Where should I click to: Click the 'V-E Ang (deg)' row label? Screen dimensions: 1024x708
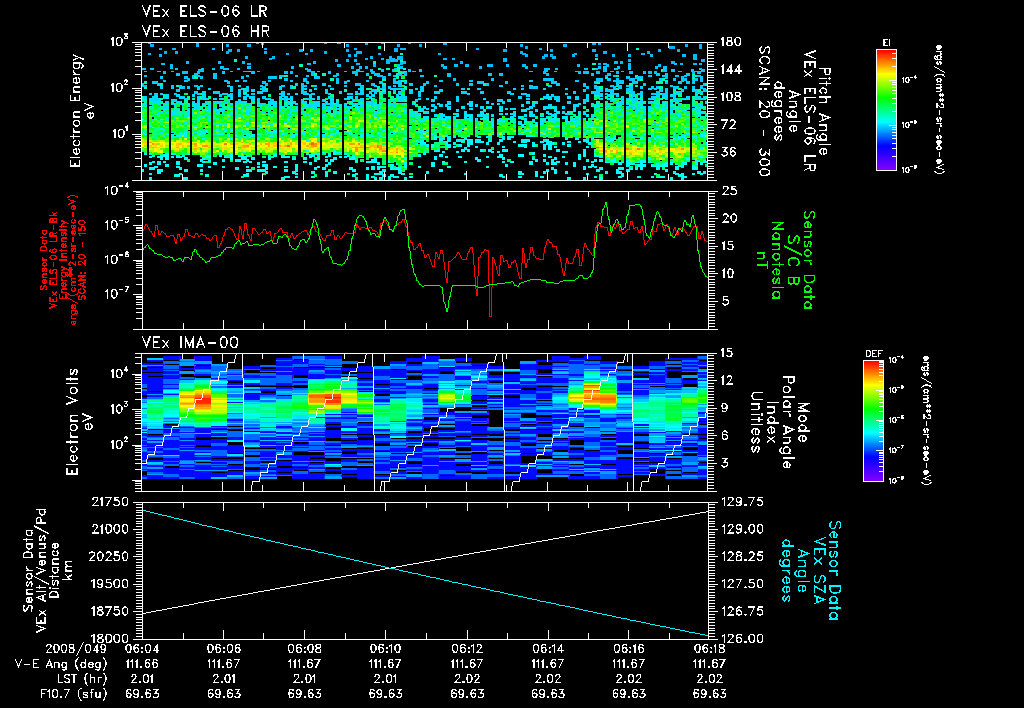click(x=61, y=664)
